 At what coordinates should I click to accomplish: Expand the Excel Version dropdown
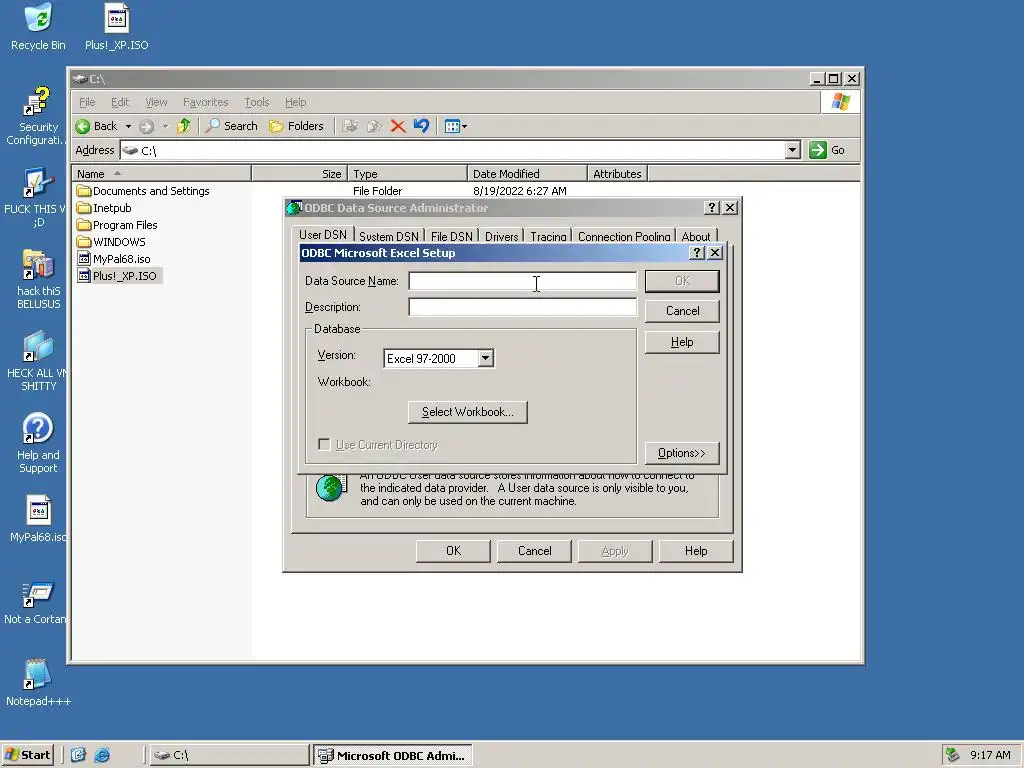point(485,358)
